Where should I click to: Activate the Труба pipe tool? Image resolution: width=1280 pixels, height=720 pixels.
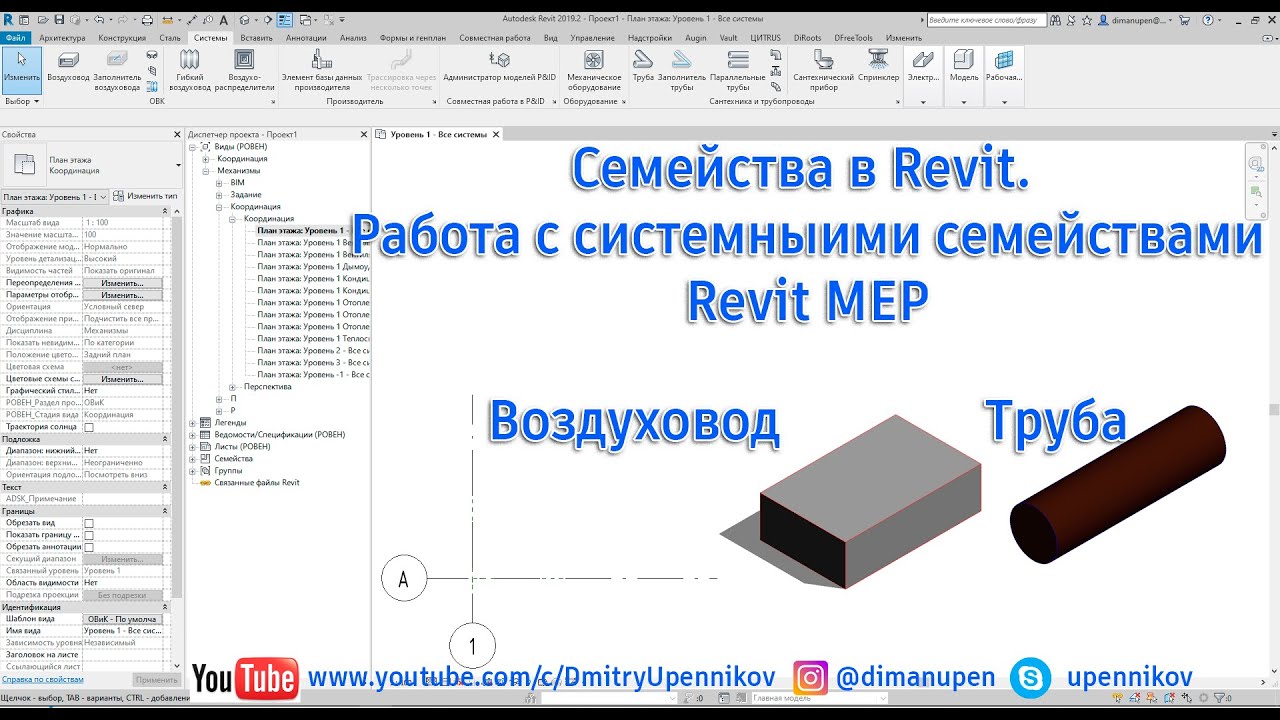[643, 66]
